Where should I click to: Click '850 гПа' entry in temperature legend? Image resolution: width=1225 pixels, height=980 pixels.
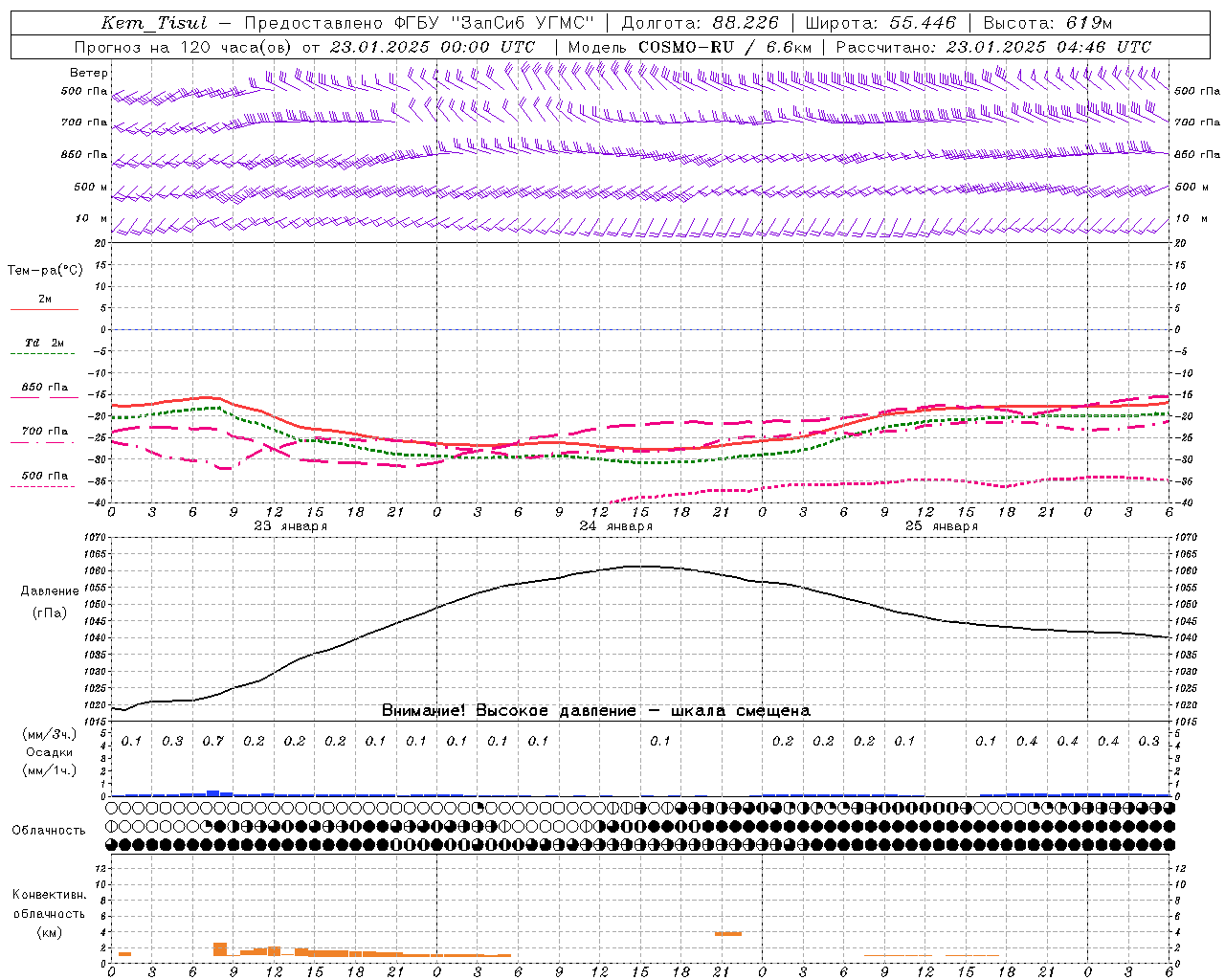click(x=45, y=388)
